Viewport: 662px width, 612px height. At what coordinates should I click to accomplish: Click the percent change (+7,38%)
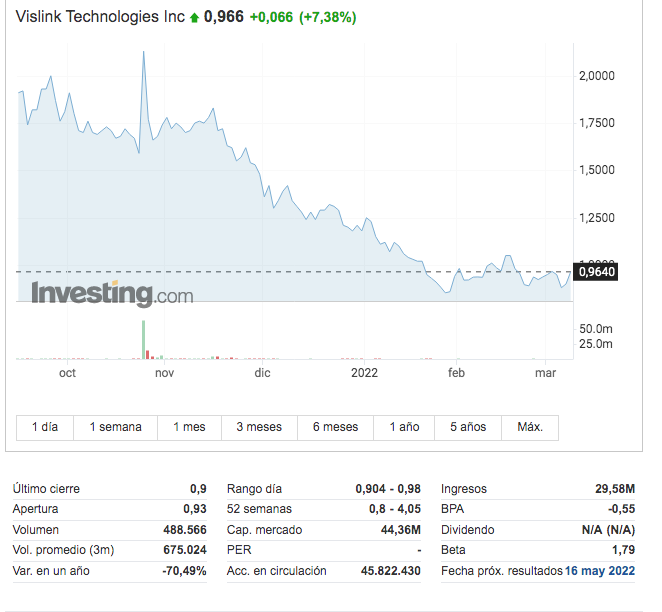point(328,17)
